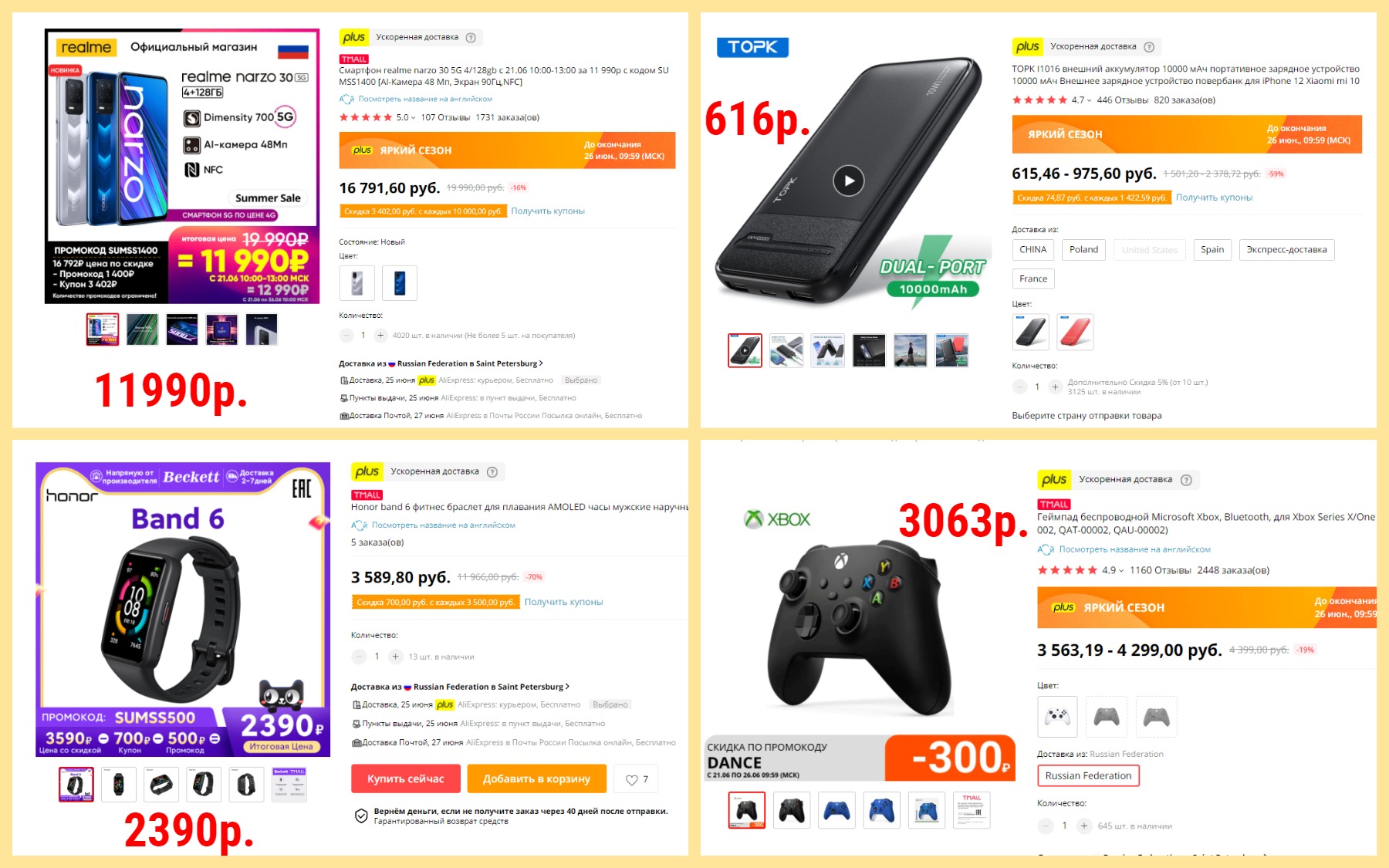This screenshot has height=868, width=1389.
Task: Select Poland shipping origin option
Action: point(1083,249)
